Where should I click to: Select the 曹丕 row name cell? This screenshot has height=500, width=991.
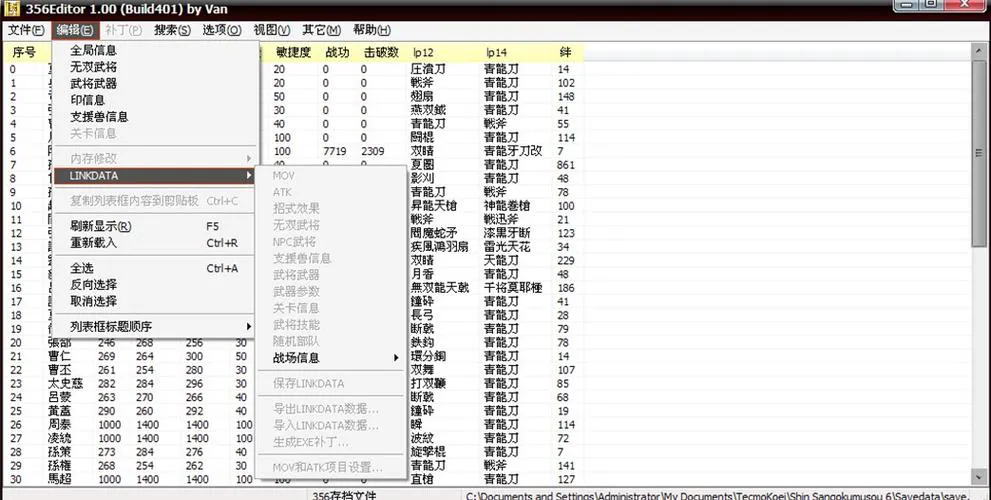(x=59, y=370)
